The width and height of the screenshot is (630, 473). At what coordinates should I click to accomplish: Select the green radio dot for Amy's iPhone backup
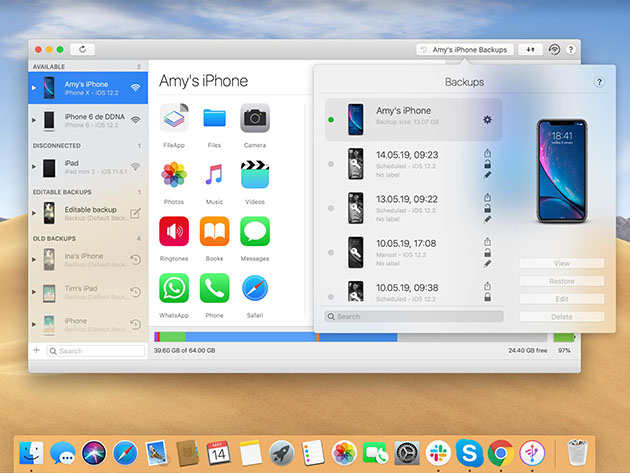tap(331, 120)
